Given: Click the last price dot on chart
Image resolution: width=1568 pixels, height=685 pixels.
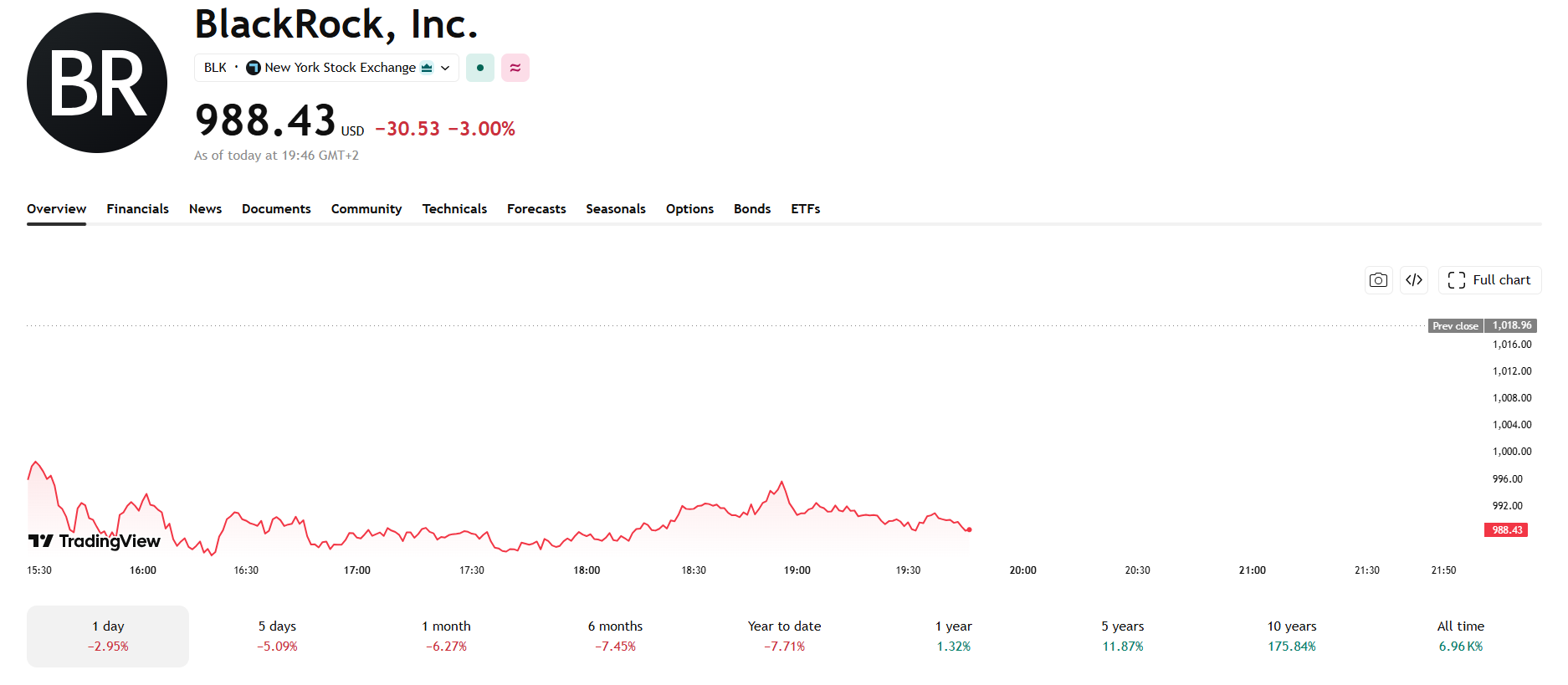Looking at the screenshot, I should pyautogui.click(x=969, y=529).
